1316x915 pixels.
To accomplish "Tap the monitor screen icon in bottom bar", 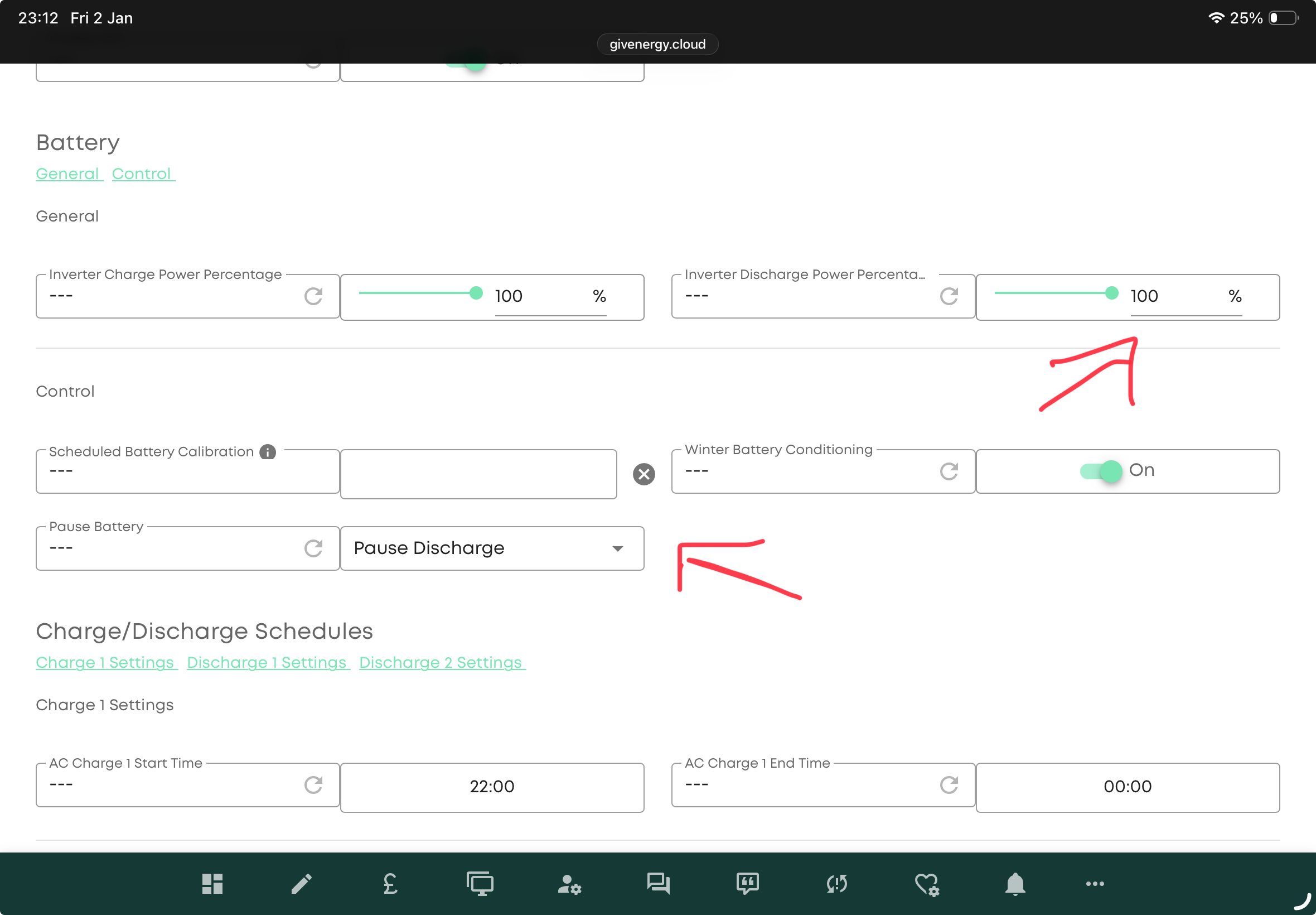I will tap(480, 883).
